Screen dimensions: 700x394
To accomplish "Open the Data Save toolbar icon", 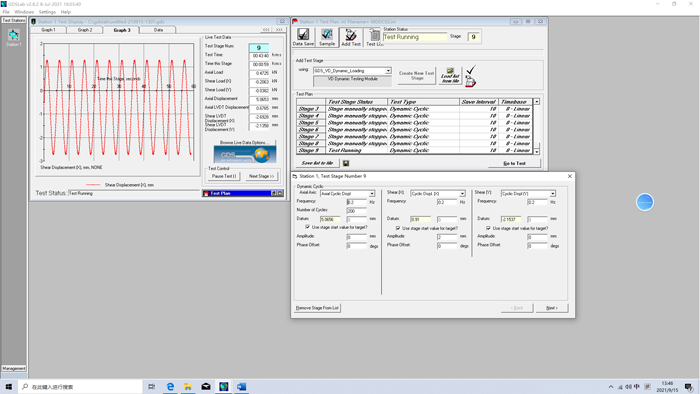I will coord(303,37).
